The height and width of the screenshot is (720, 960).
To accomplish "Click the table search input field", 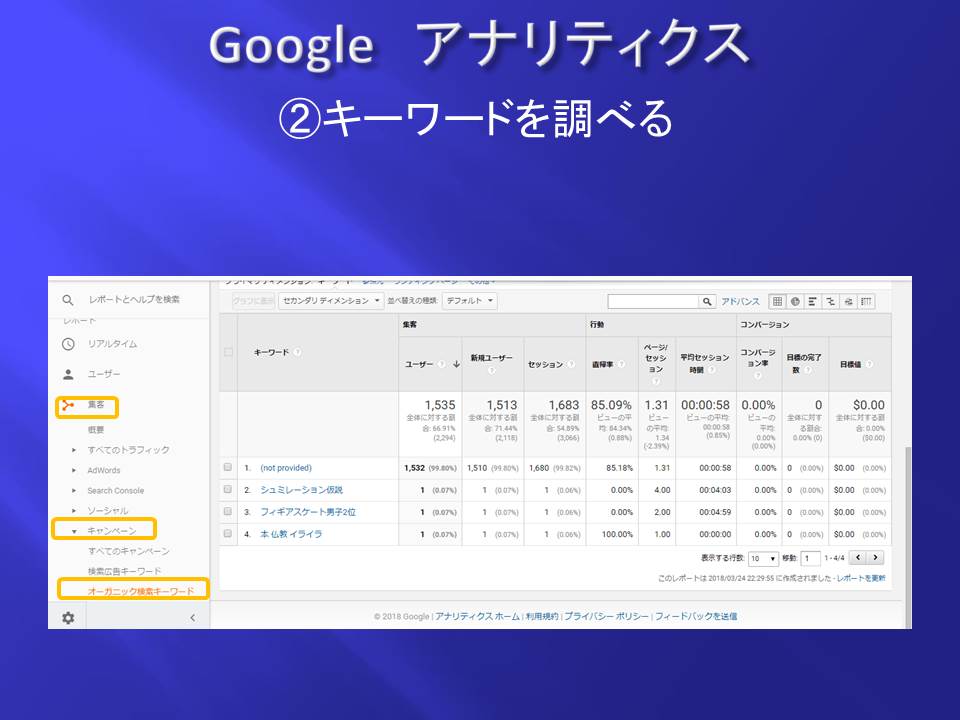I will click(x=653, y=301).
